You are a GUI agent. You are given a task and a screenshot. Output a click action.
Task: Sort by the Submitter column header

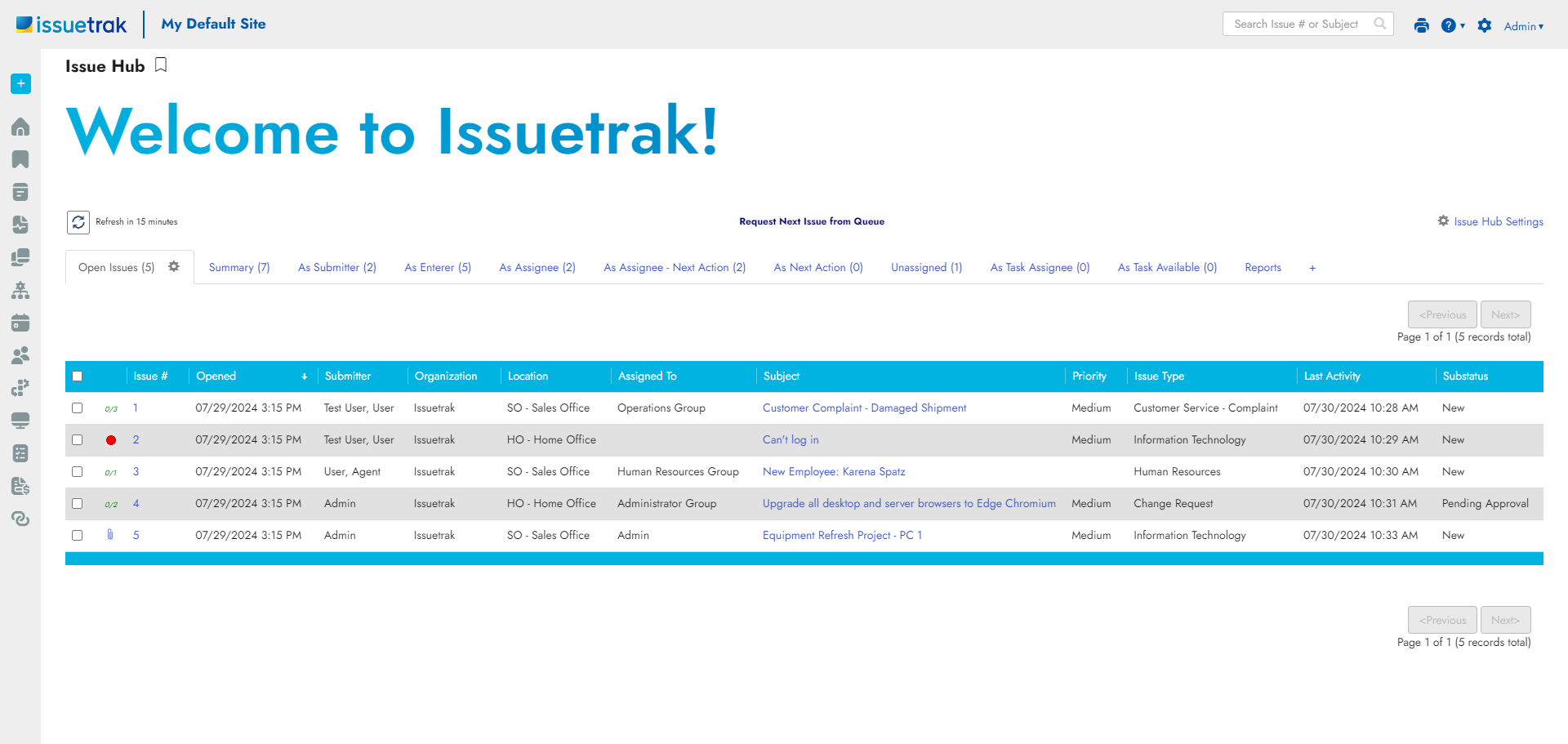point(348,376)
